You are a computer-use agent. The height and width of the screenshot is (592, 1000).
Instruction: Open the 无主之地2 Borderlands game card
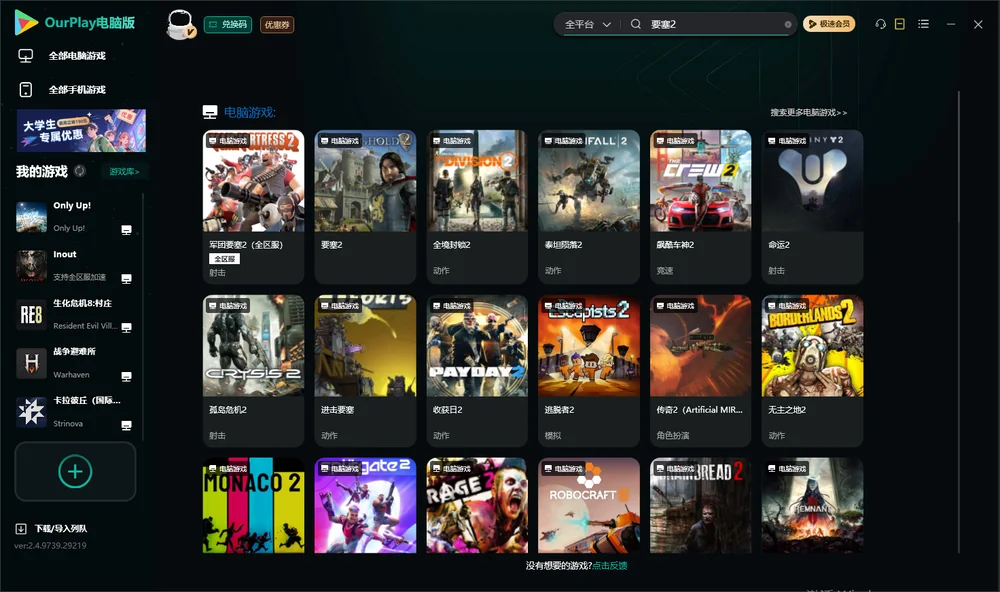812,371
